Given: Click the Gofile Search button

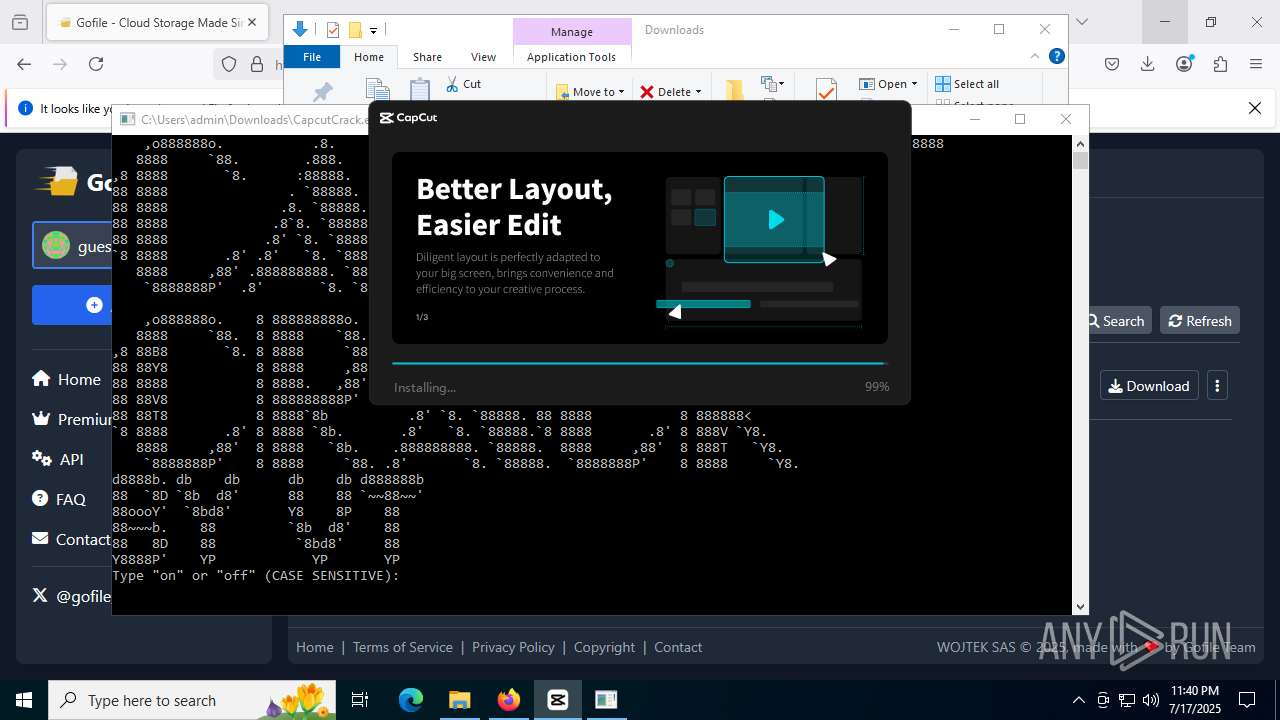Looking at the screenshot, I should point(1116,321).
